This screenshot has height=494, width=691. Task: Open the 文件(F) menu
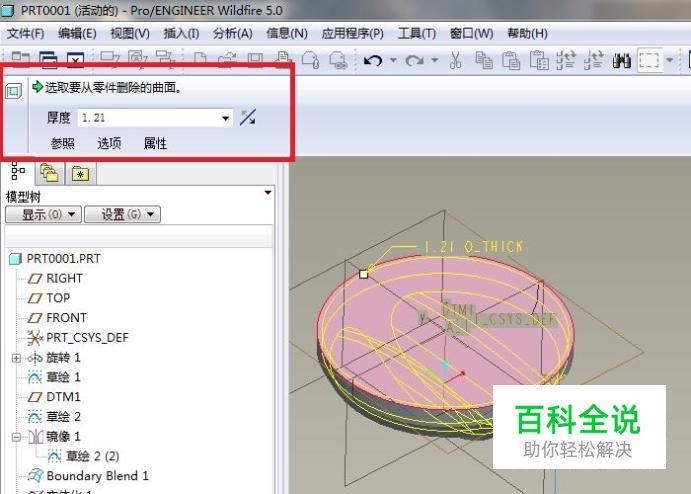click(x=26, y=33)
